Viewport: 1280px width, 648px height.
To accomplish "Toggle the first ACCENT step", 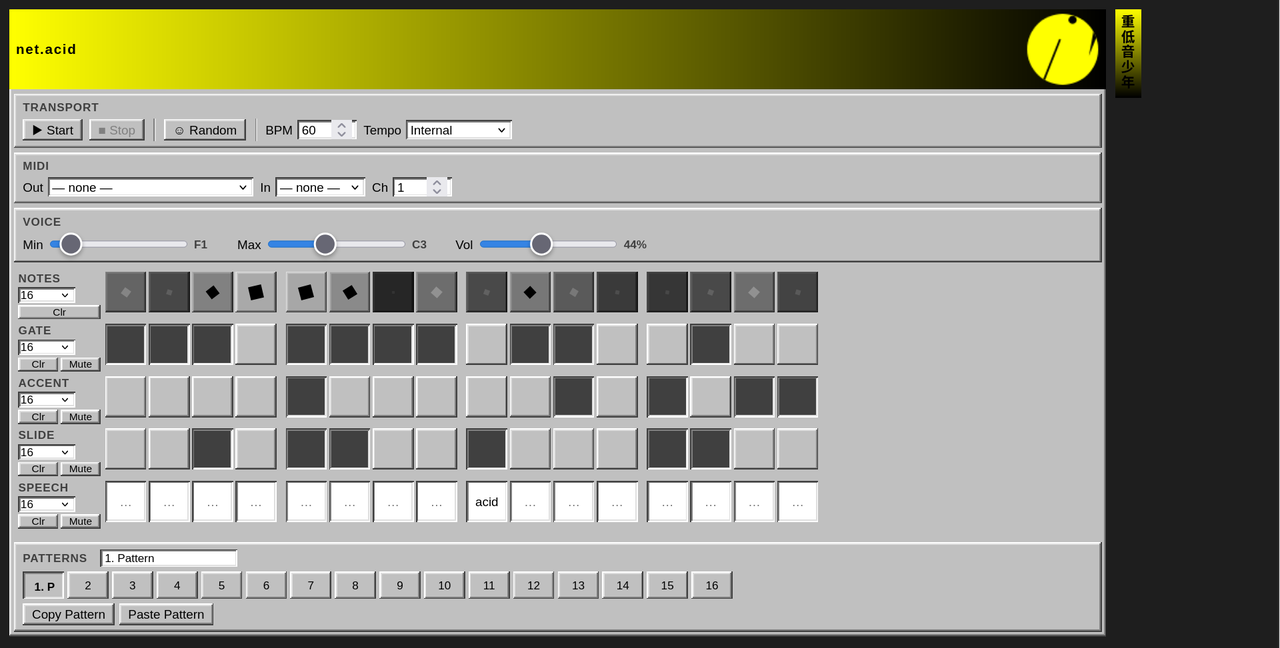I will click(126, 397).
